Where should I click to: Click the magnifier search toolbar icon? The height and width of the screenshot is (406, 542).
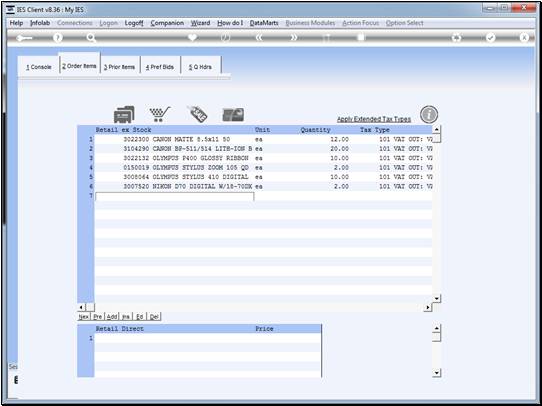click(x=91, y=38)
